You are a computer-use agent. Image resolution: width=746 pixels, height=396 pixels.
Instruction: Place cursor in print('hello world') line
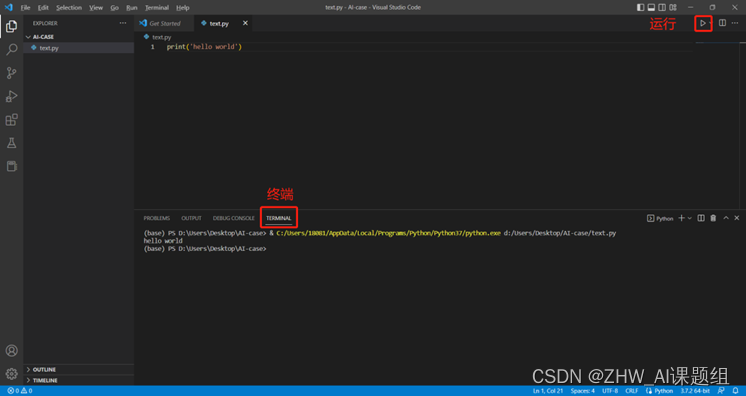204,47
